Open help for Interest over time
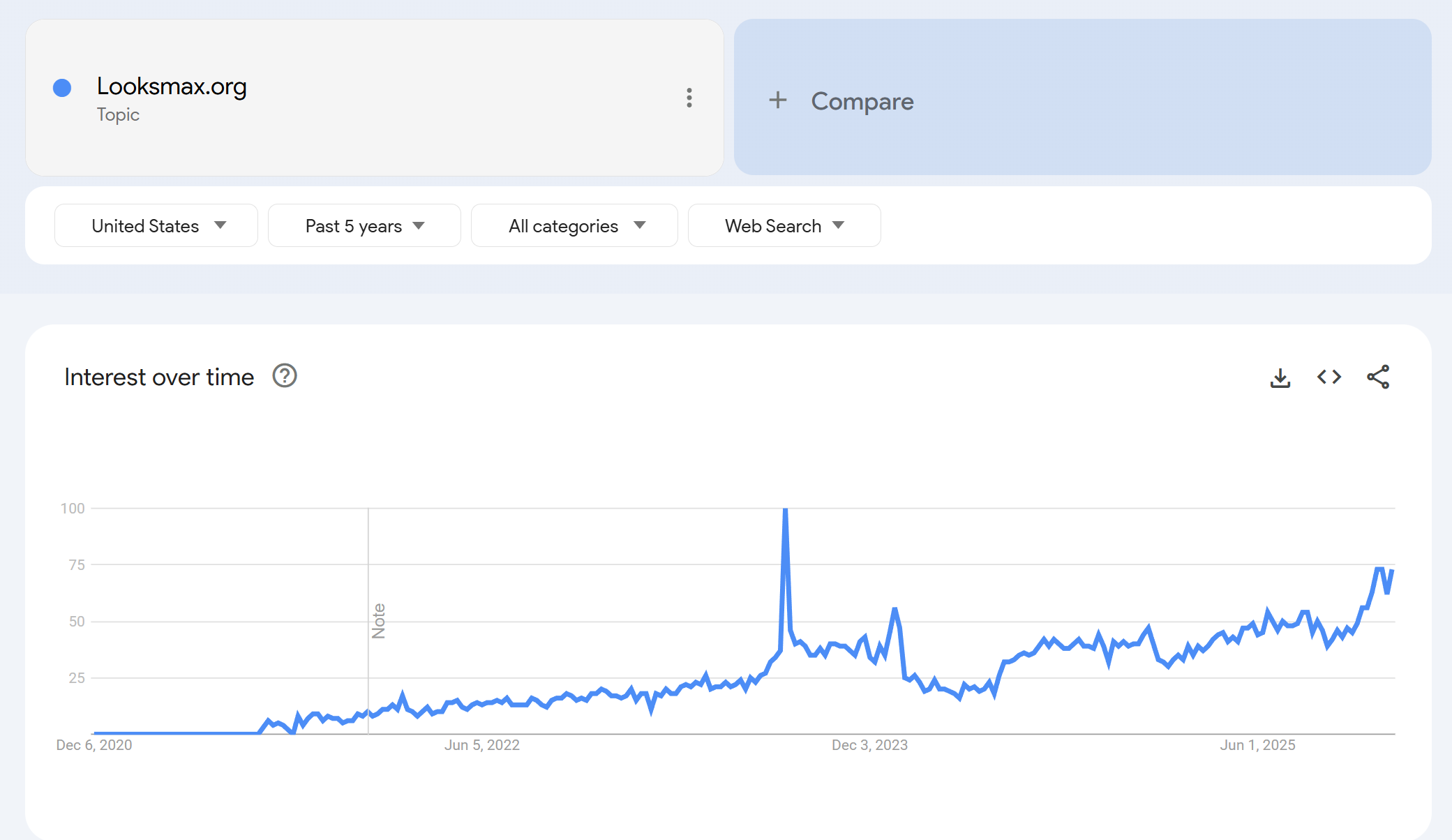 [x=285, y=376]
